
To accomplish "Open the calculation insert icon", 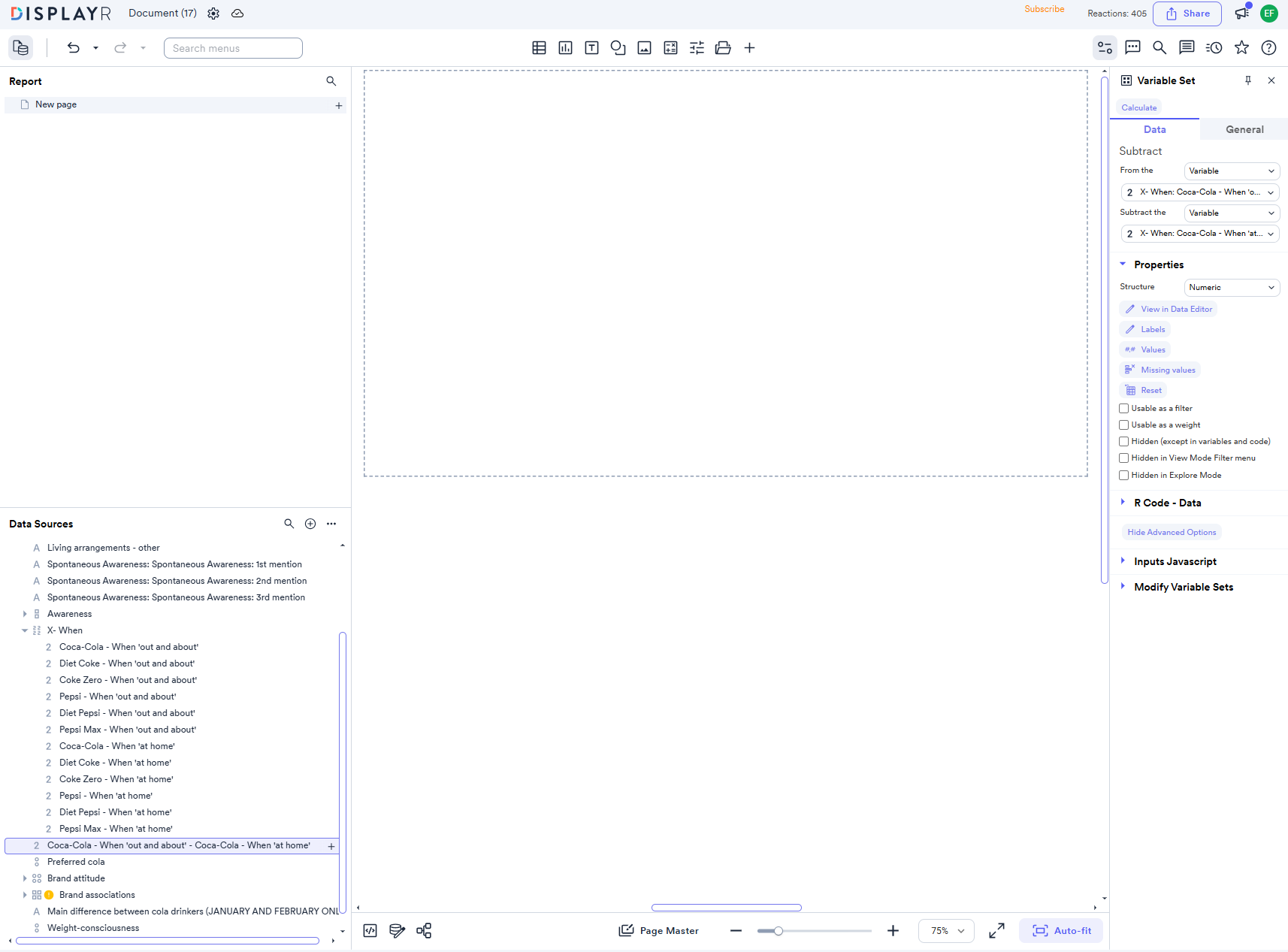I will pyautogui.click(x=670, y=47).
